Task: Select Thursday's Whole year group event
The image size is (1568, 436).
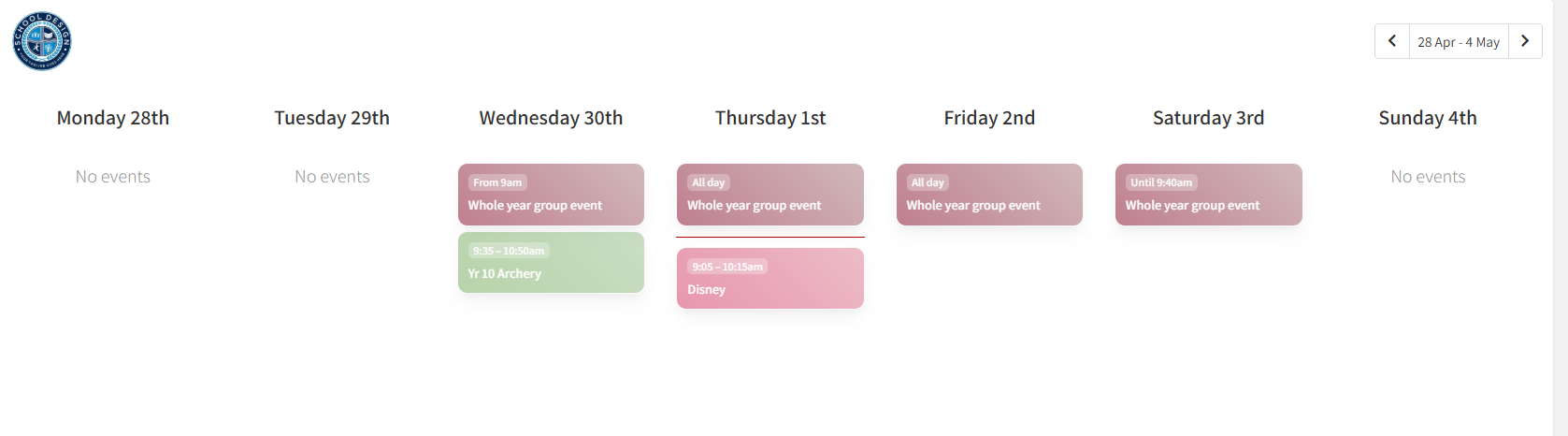Action: point(770,196)
